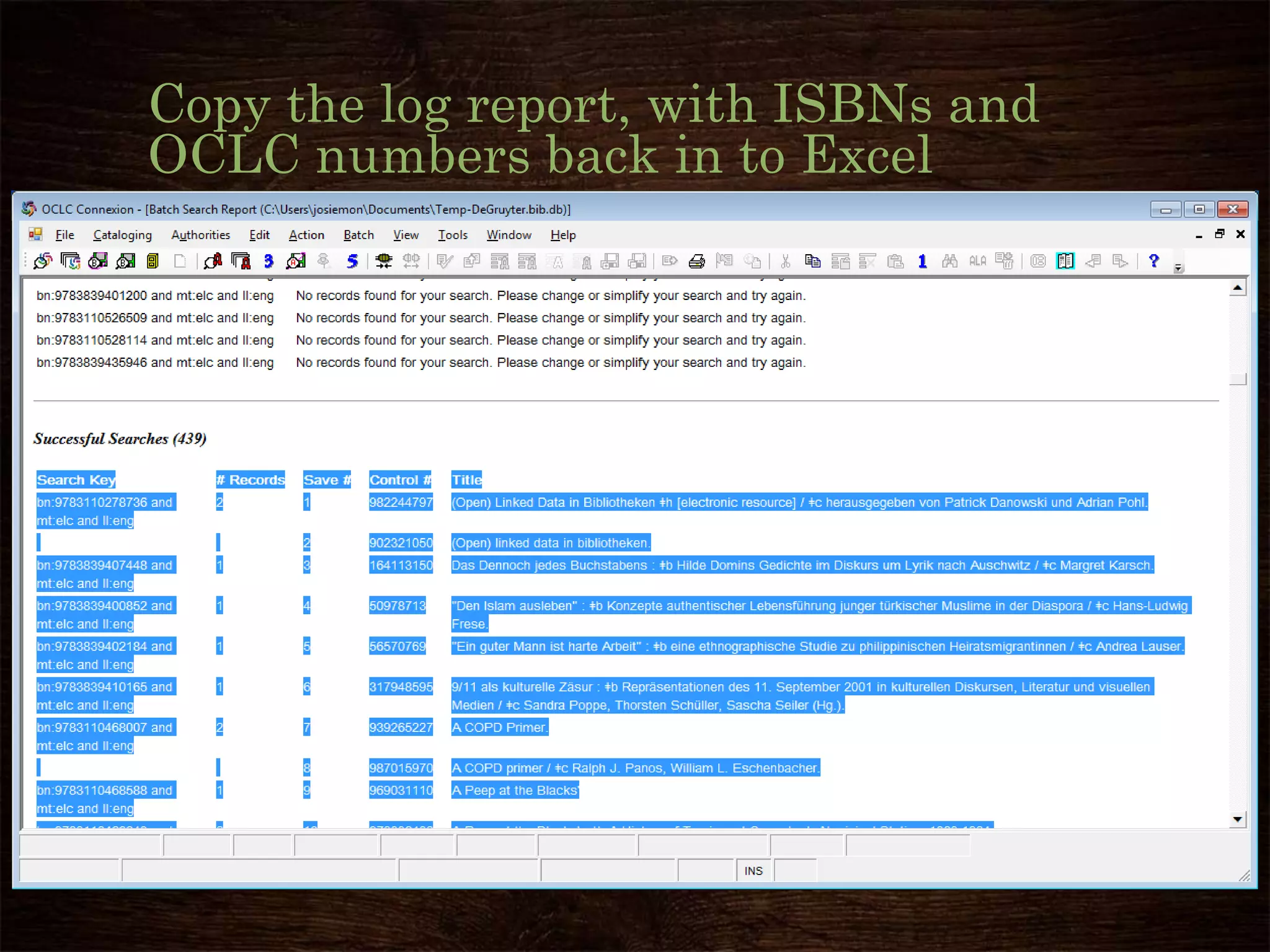
Task: Click the binoculars Find icon
Action: (x=949, y=261)
